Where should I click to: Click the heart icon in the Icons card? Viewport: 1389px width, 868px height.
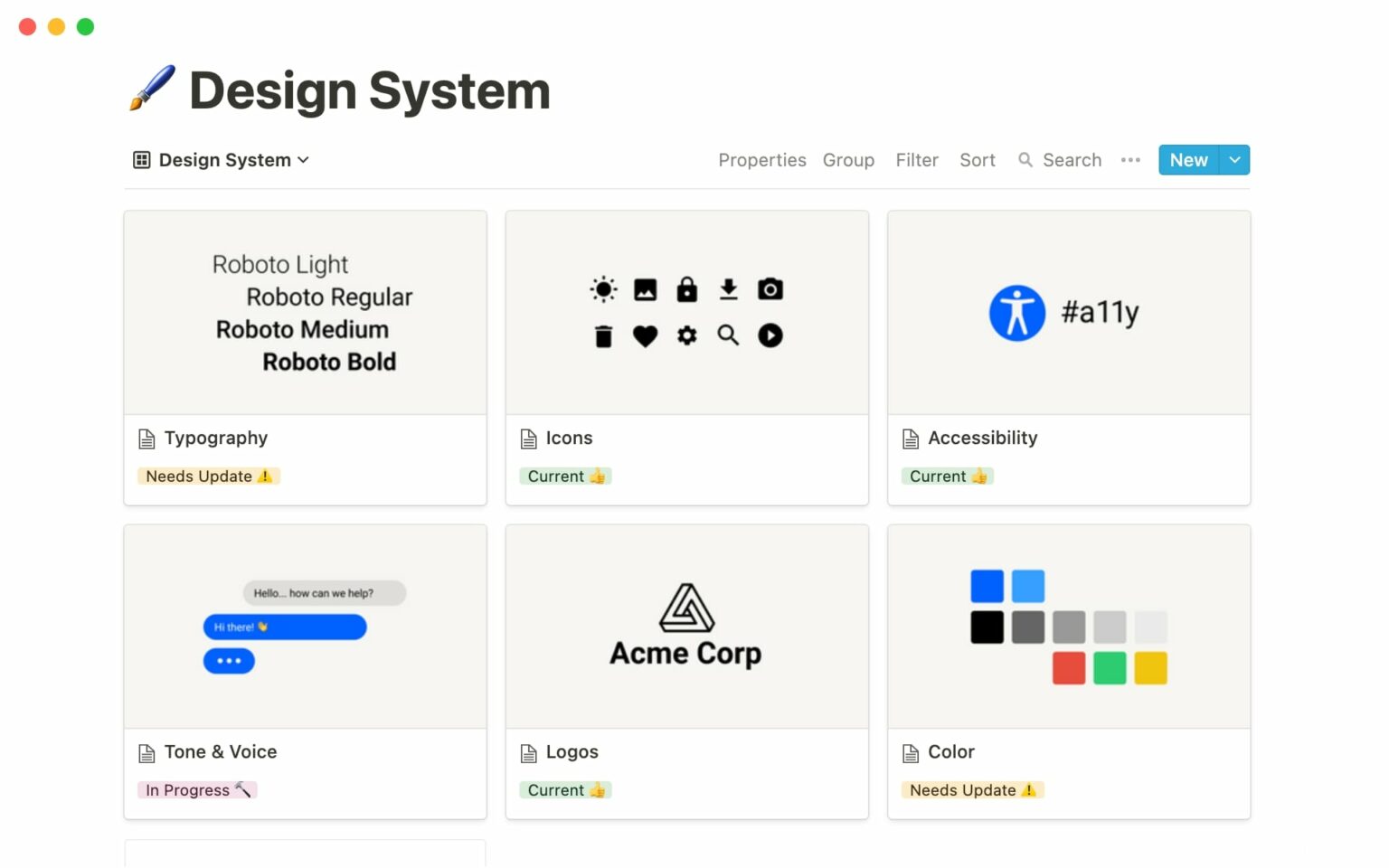point(645,335)
